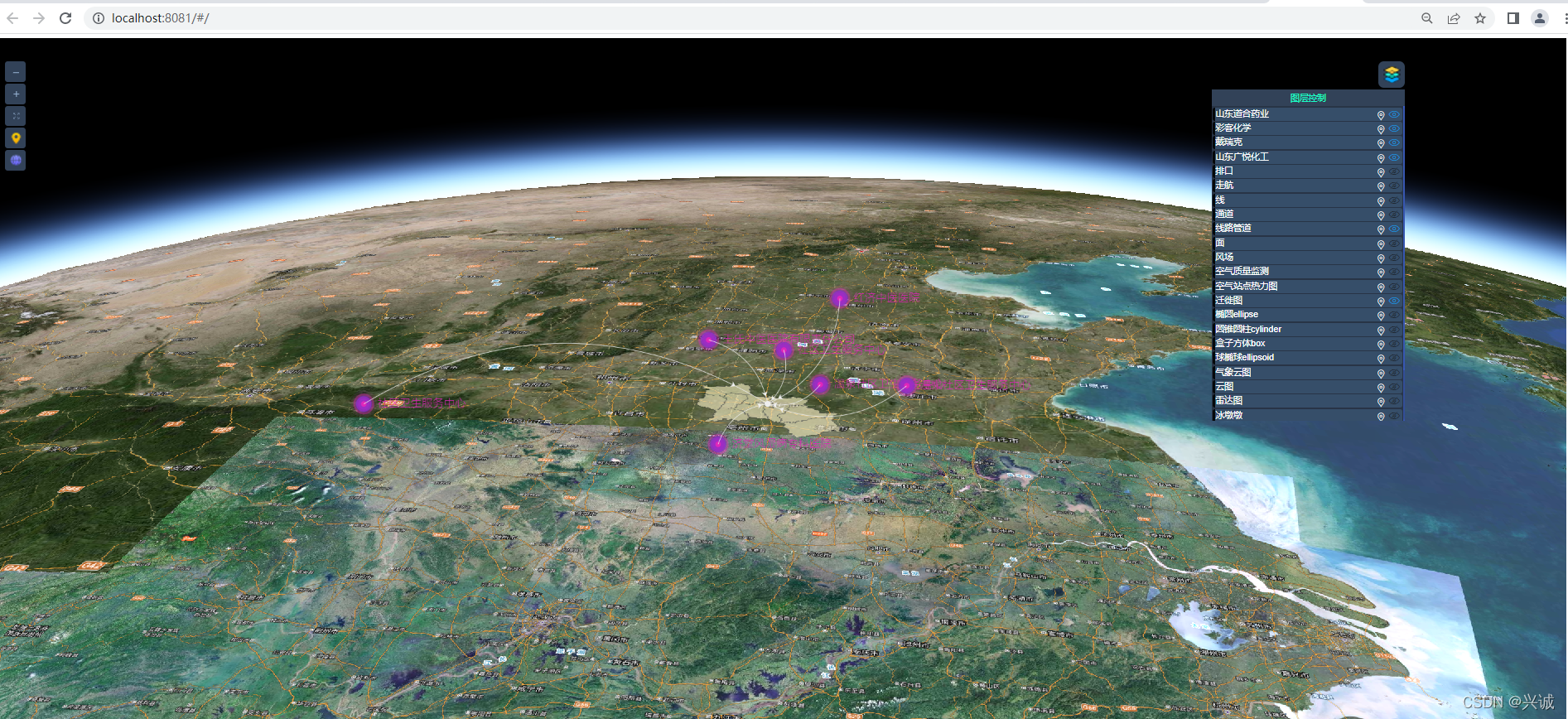Image resolution: width=1568 pixels, height=719 pixels.
Task: Locate the 走航 layer via pin icon
Action: tap(1381, 186)
